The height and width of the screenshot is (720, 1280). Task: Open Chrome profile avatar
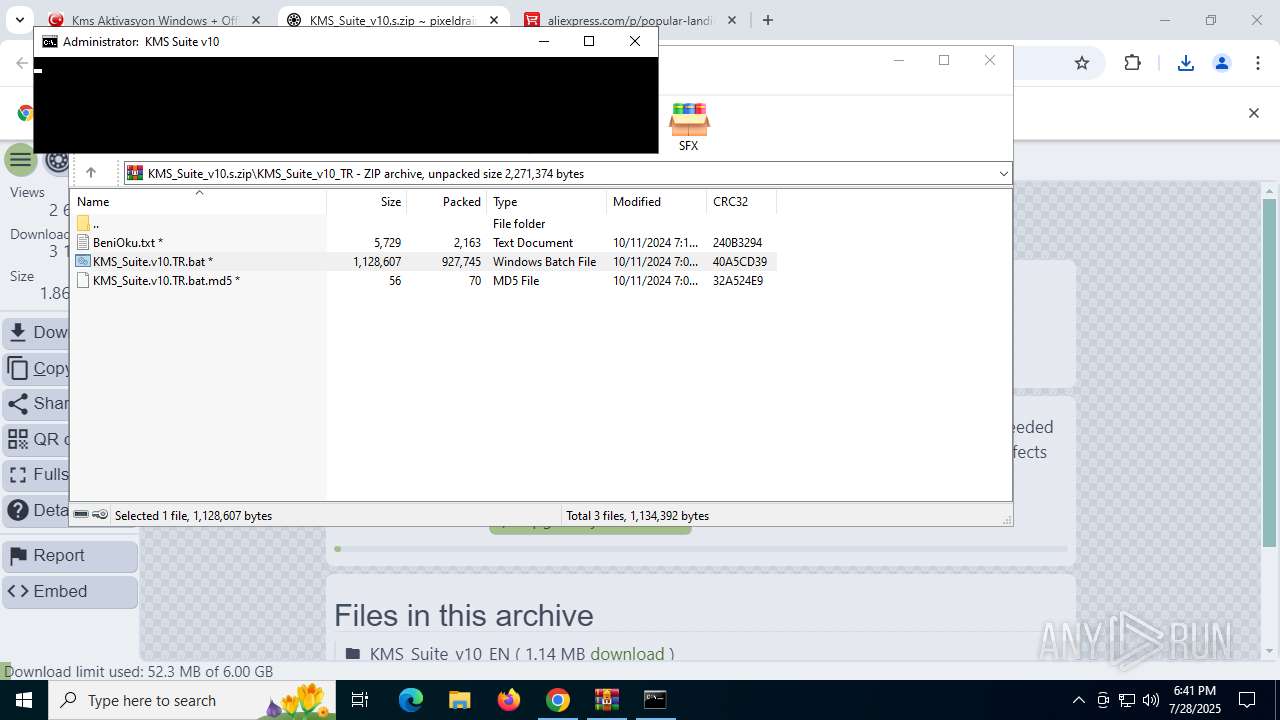pos(1221,63)
